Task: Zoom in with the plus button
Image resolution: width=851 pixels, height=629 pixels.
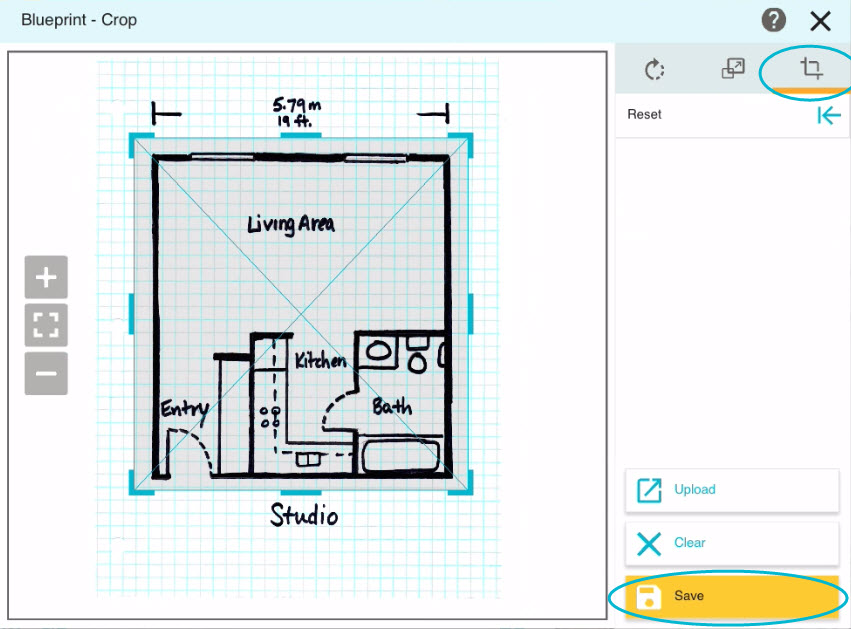Action: [x=46, y=277]
